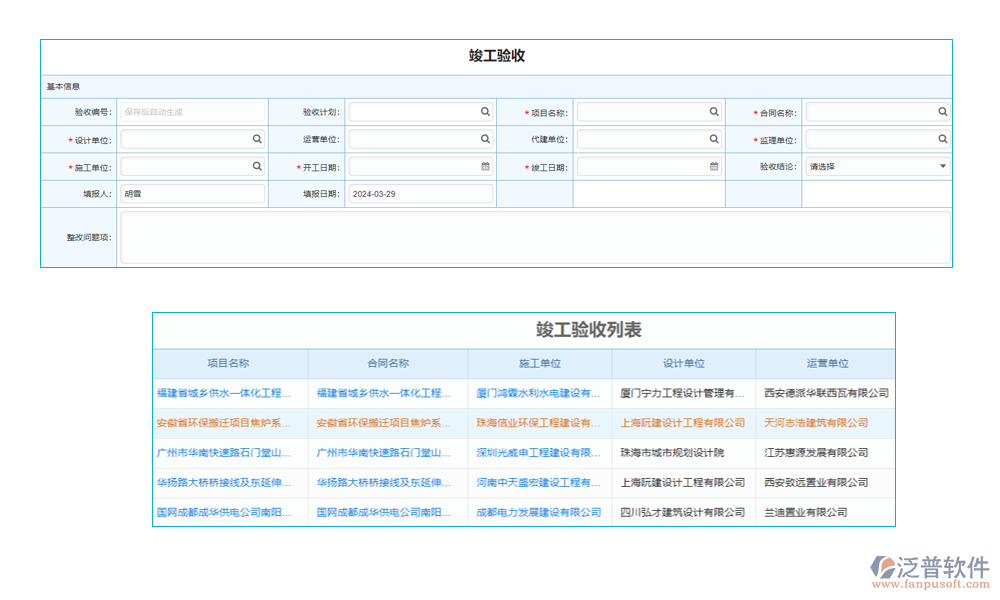Click the search icon in 施工单位 field

(x=257, y=166)
